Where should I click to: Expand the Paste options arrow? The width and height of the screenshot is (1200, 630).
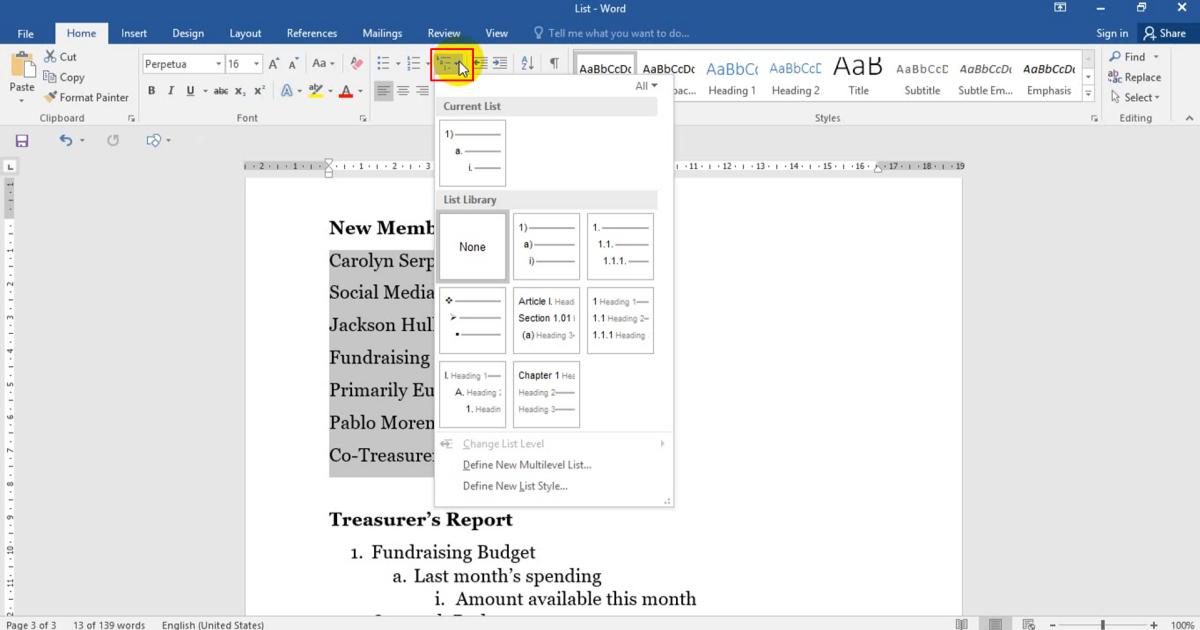tap(22, 100)
